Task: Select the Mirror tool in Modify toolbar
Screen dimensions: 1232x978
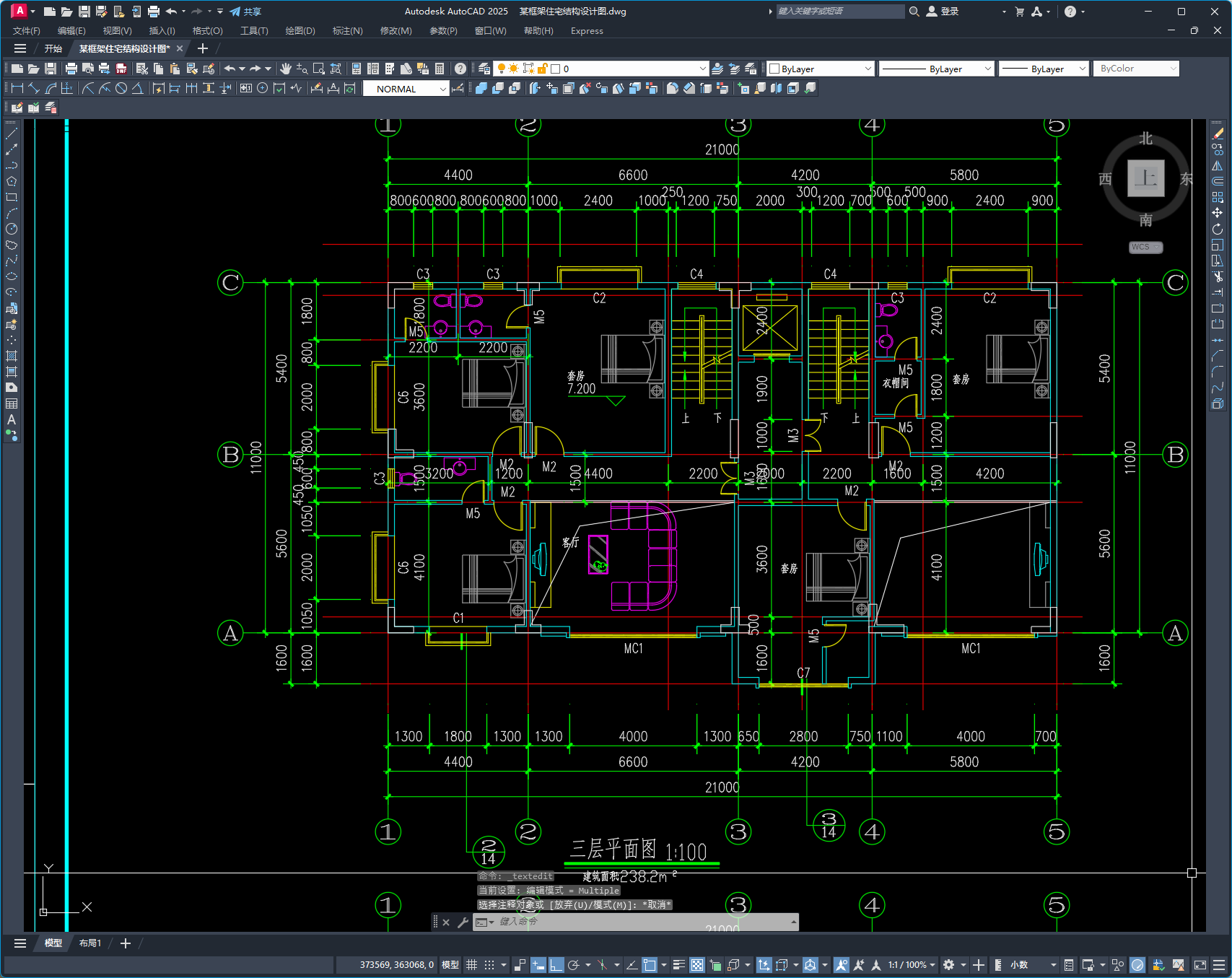Action: click(1218, 165)
